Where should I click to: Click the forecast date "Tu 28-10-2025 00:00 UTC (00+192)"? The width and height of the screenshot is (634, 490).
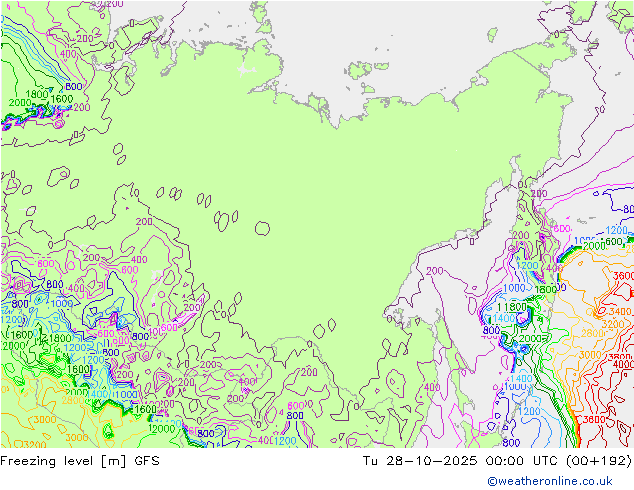(x=497, y=461)
